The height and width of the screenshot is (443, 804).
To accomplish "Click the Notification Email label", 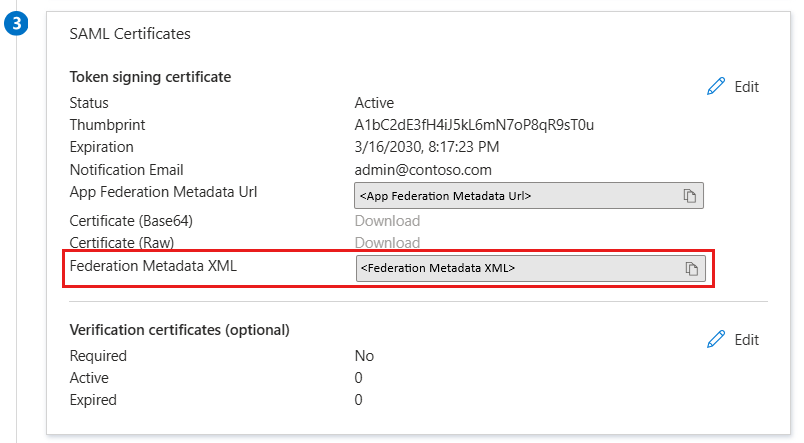I will pyautogui.click(x=127, y=170).
